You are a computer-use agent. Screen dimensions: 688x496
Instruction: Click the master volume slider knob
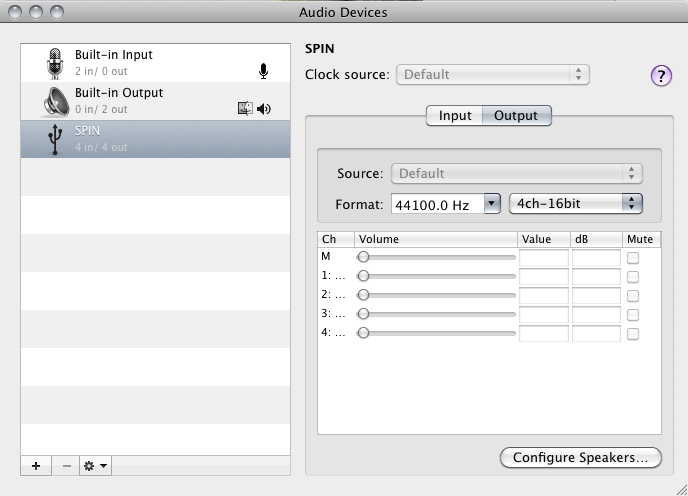[363, 257]
